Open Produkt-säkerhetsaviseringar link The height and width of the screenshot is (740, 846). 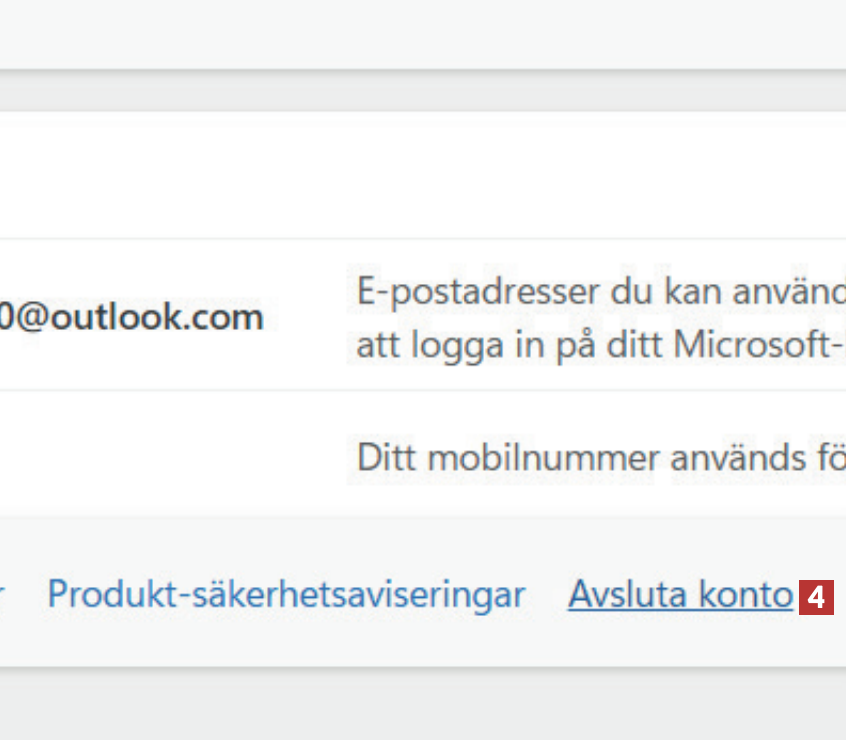pyautogui.click(x=286, y=595)
